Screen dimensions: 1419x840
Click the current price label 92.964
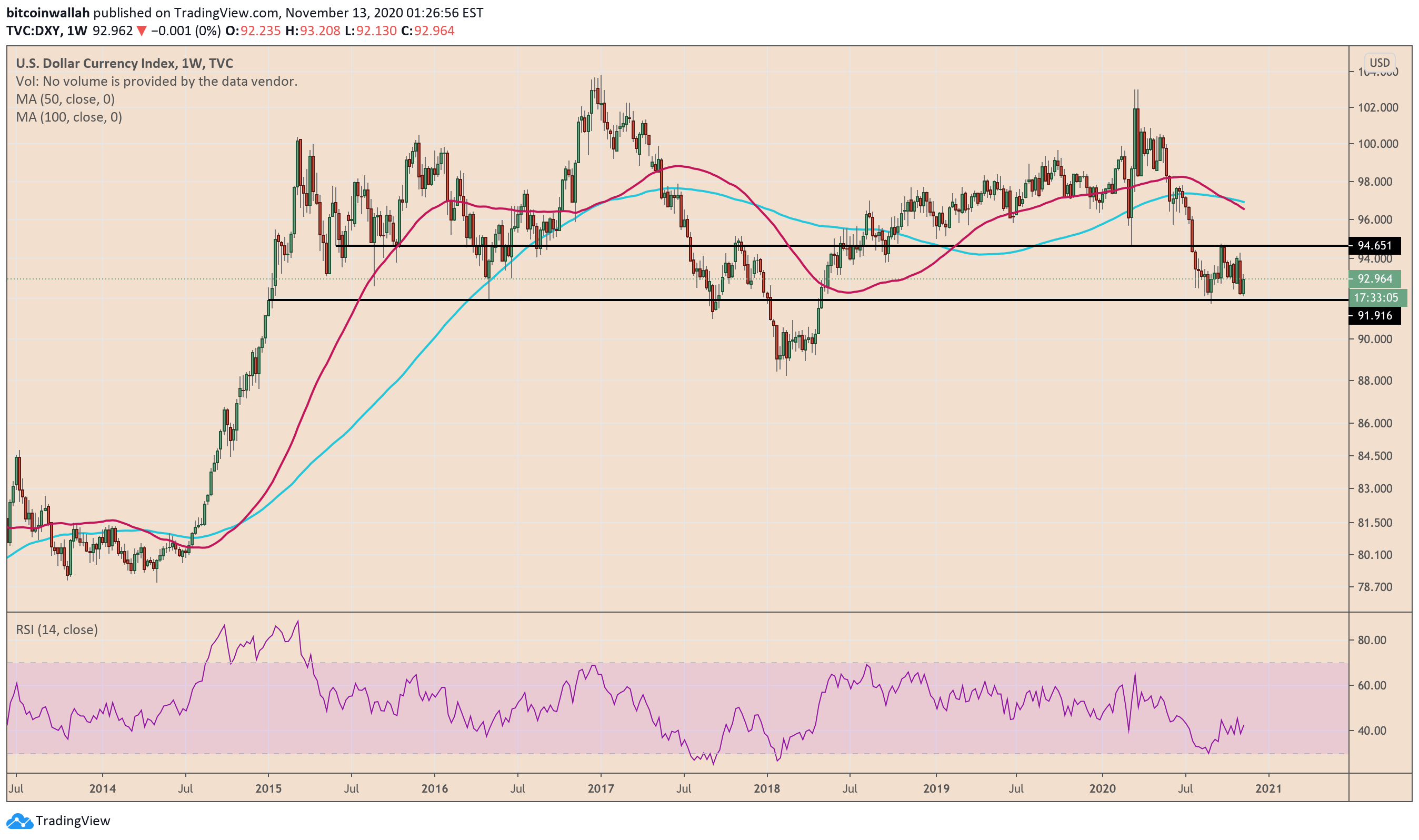click(x=1374, y=279)
